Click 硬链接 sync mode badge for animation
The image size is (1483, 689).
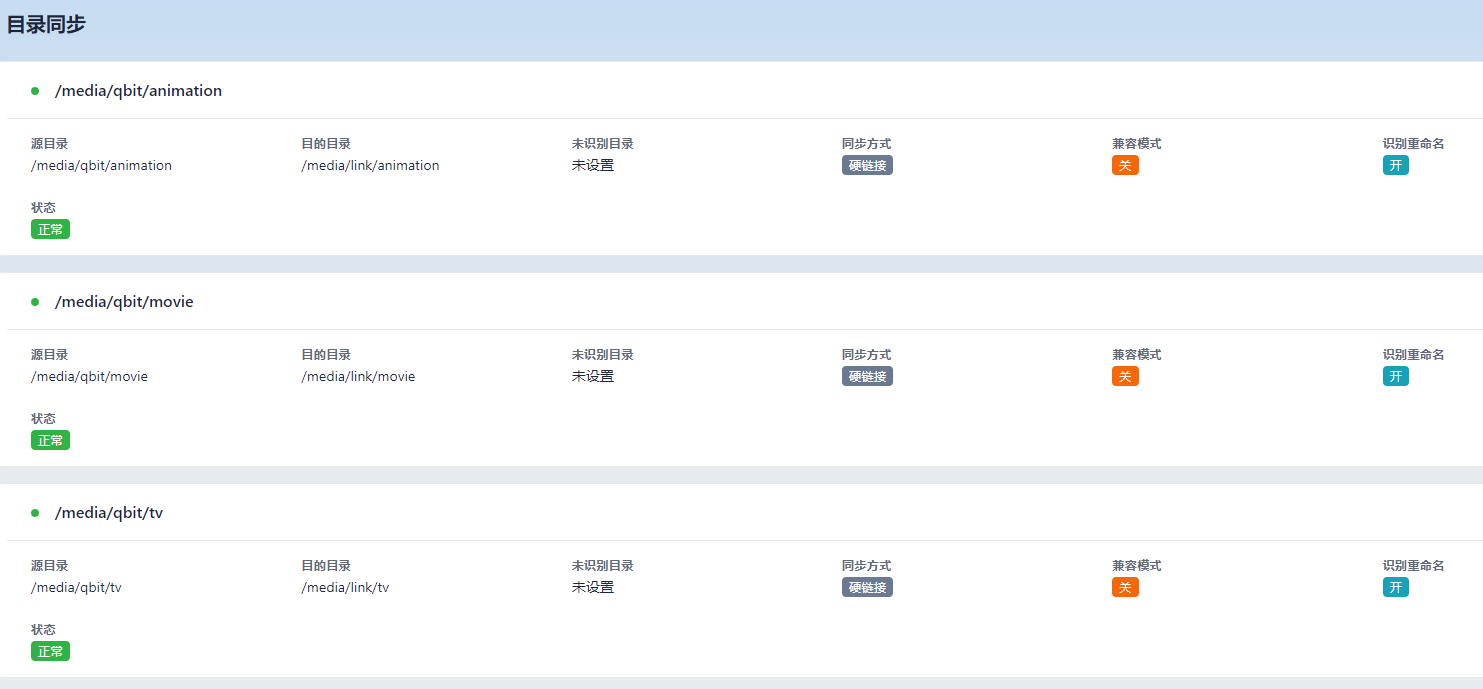(x=867, y=166)
